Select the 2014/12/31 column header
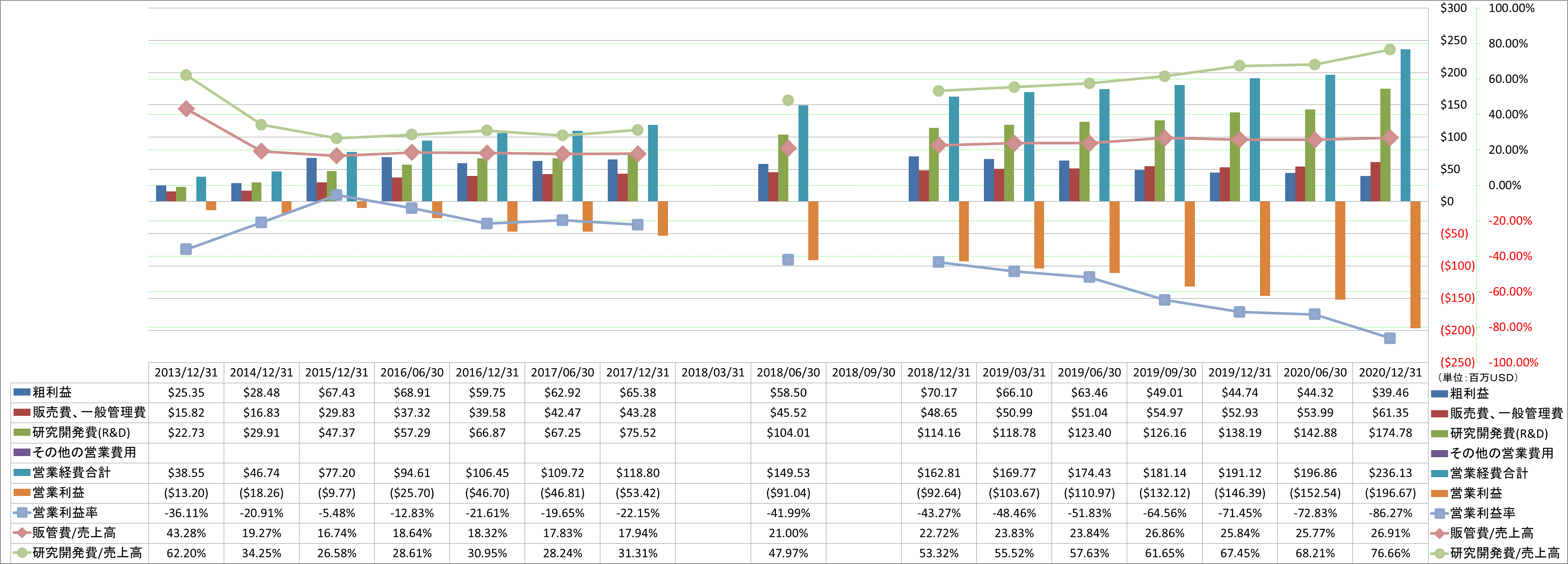The width and height of the screenshot is (1568, 564). pos(261,372)
